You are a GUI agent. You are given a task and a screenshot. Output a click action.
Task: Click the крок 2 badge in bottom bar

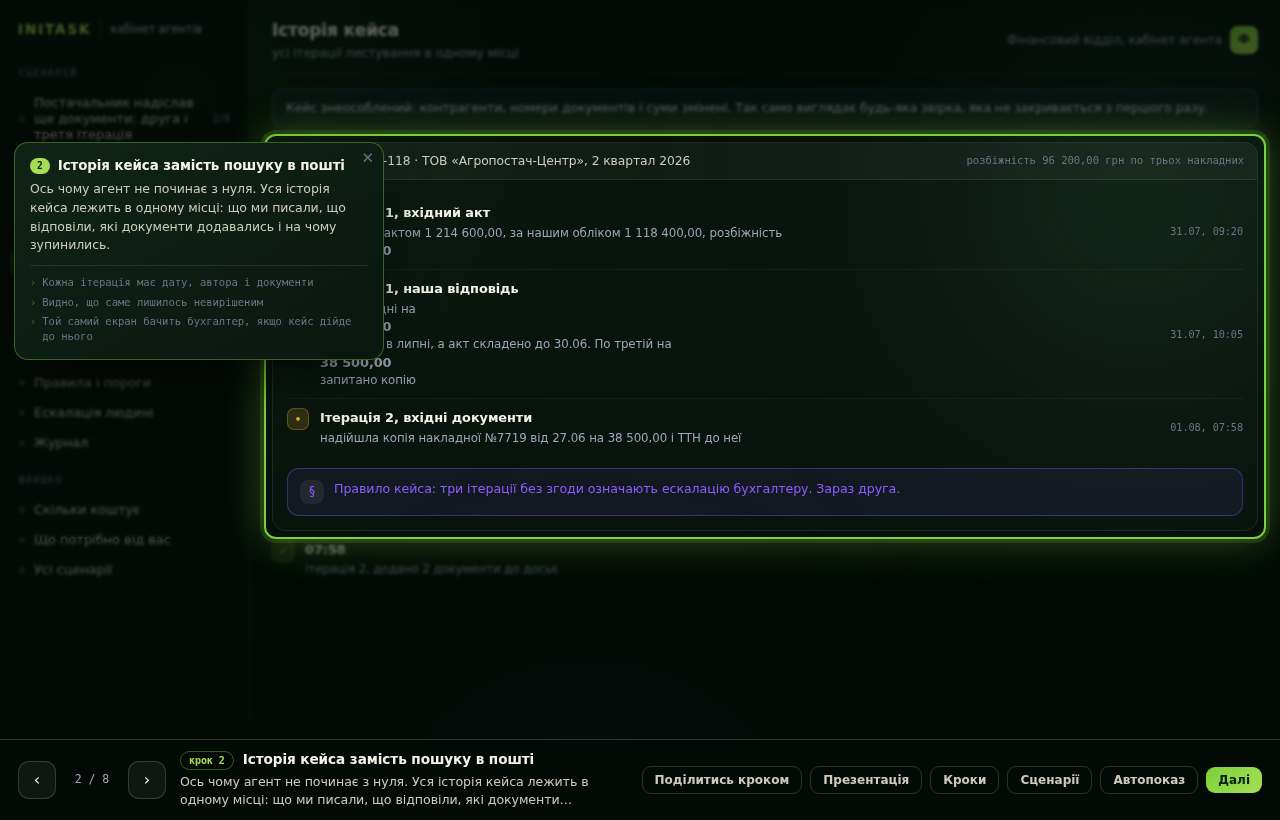pyautogui.click(x=207, y=760)
